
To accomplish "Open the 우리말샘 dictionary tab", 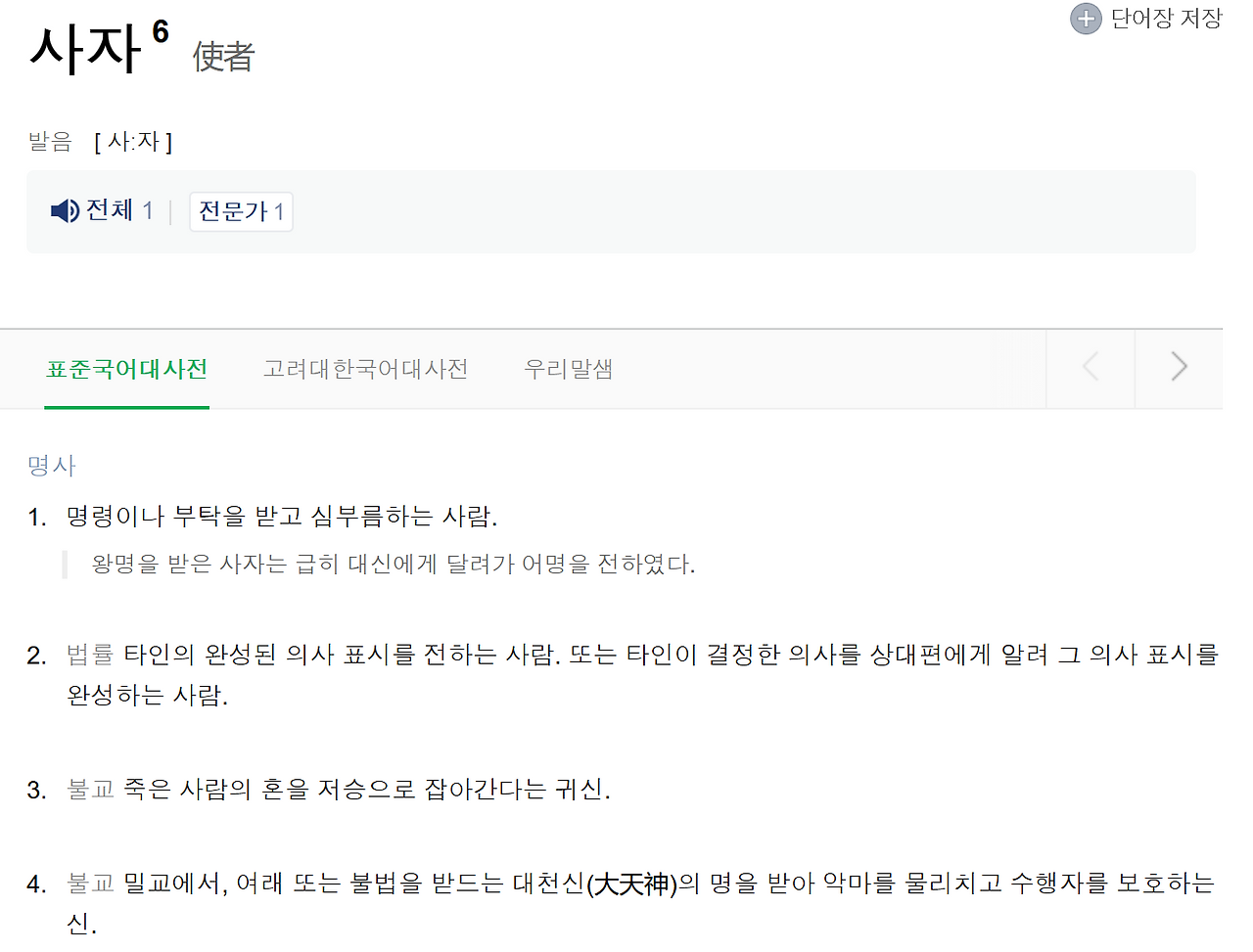I will (567, 368).
